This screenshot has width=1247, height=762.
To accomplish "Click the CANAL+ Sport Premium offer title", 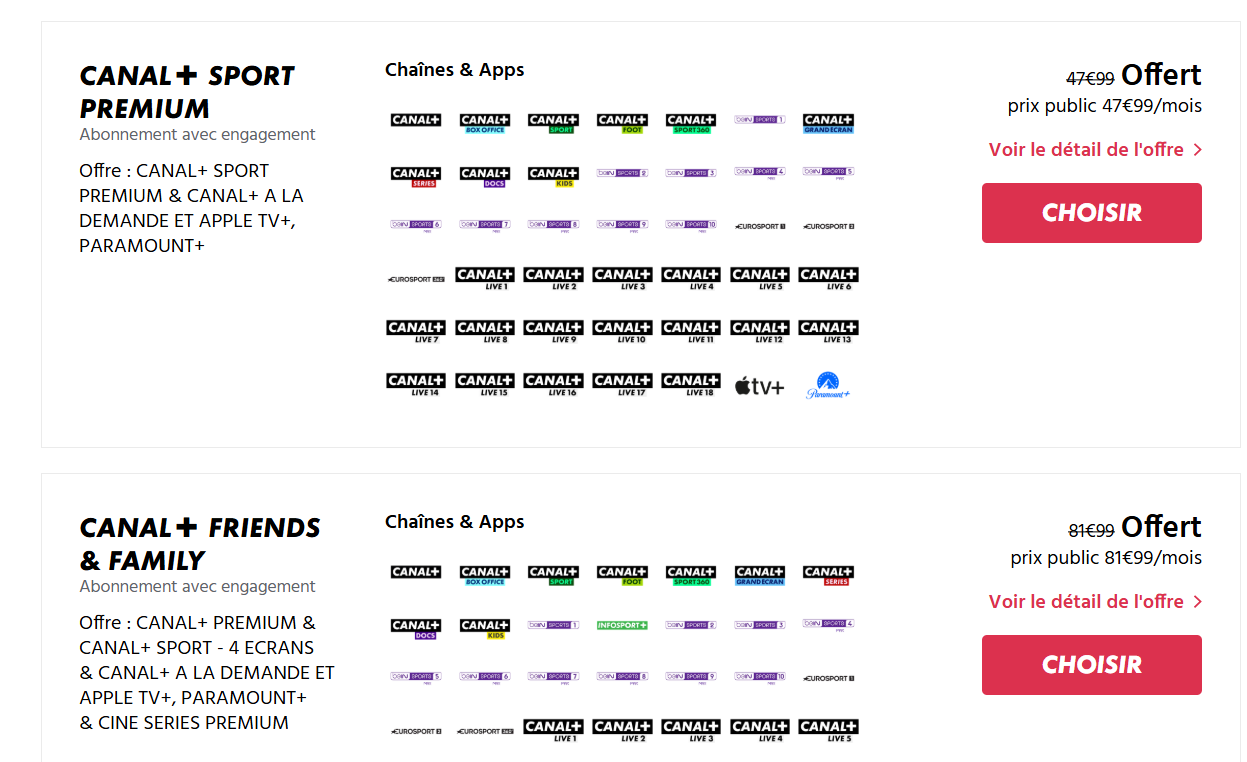I will coord(187,92).
